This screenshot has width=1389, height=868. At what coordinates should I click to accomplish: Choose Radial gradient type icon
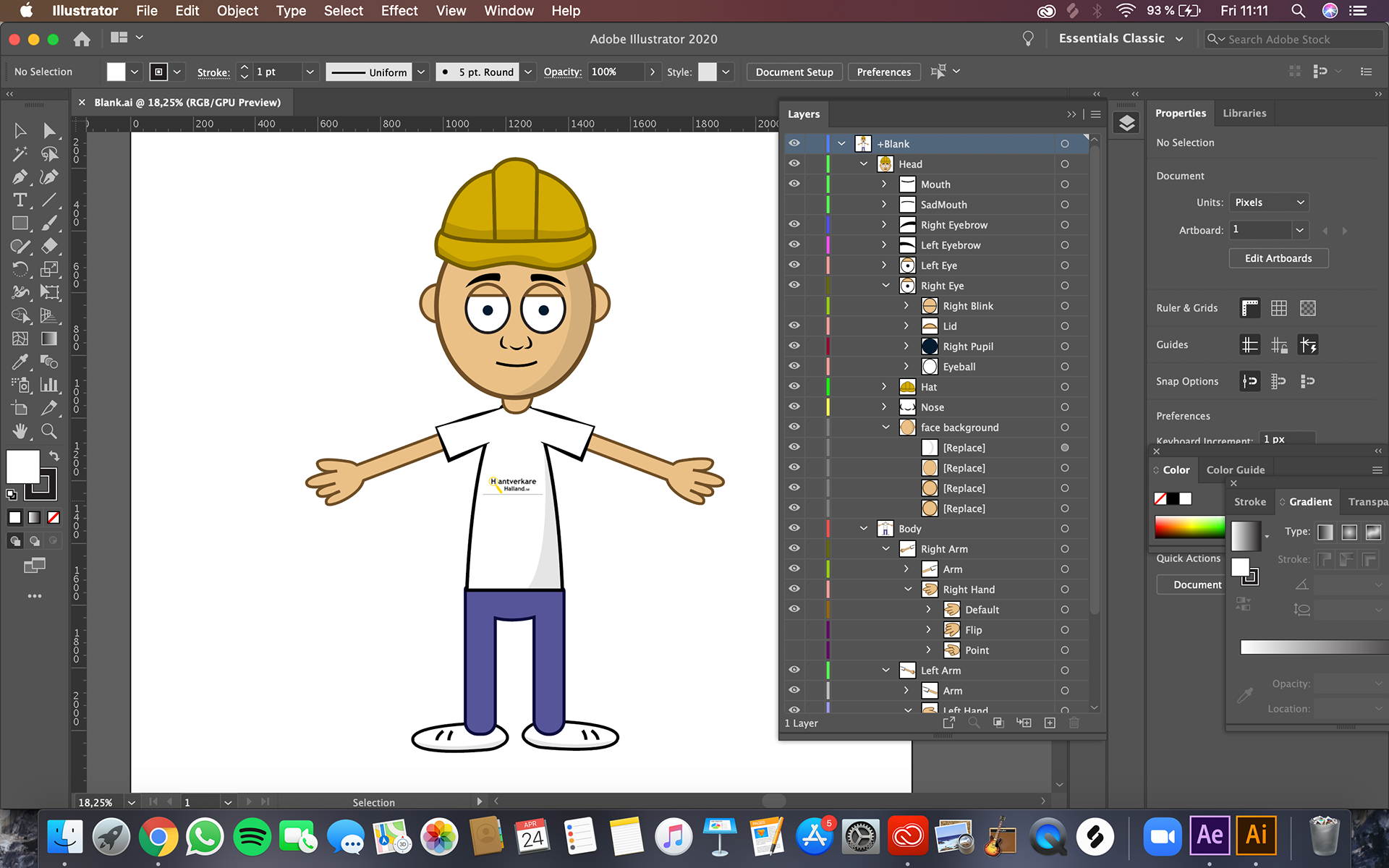1349,532
